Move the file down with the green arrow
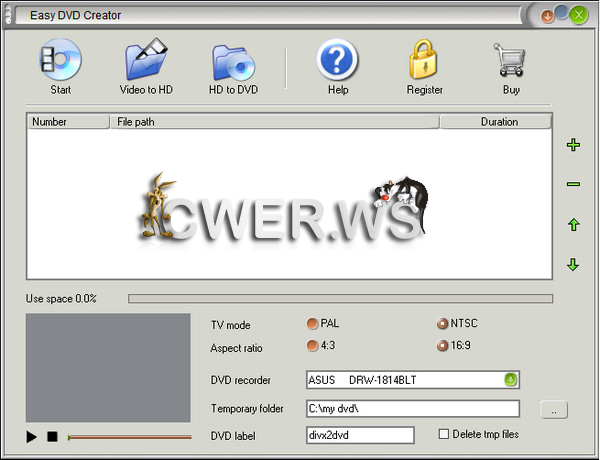This screenshot has height=460, width=600. point(573,265)
